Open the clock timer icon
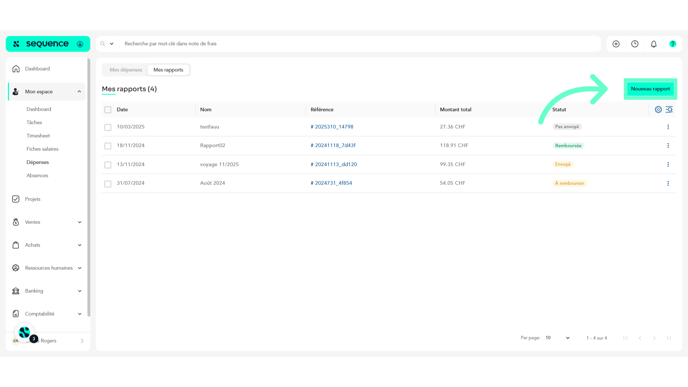 pyautogui.click(x=635, y=44)
